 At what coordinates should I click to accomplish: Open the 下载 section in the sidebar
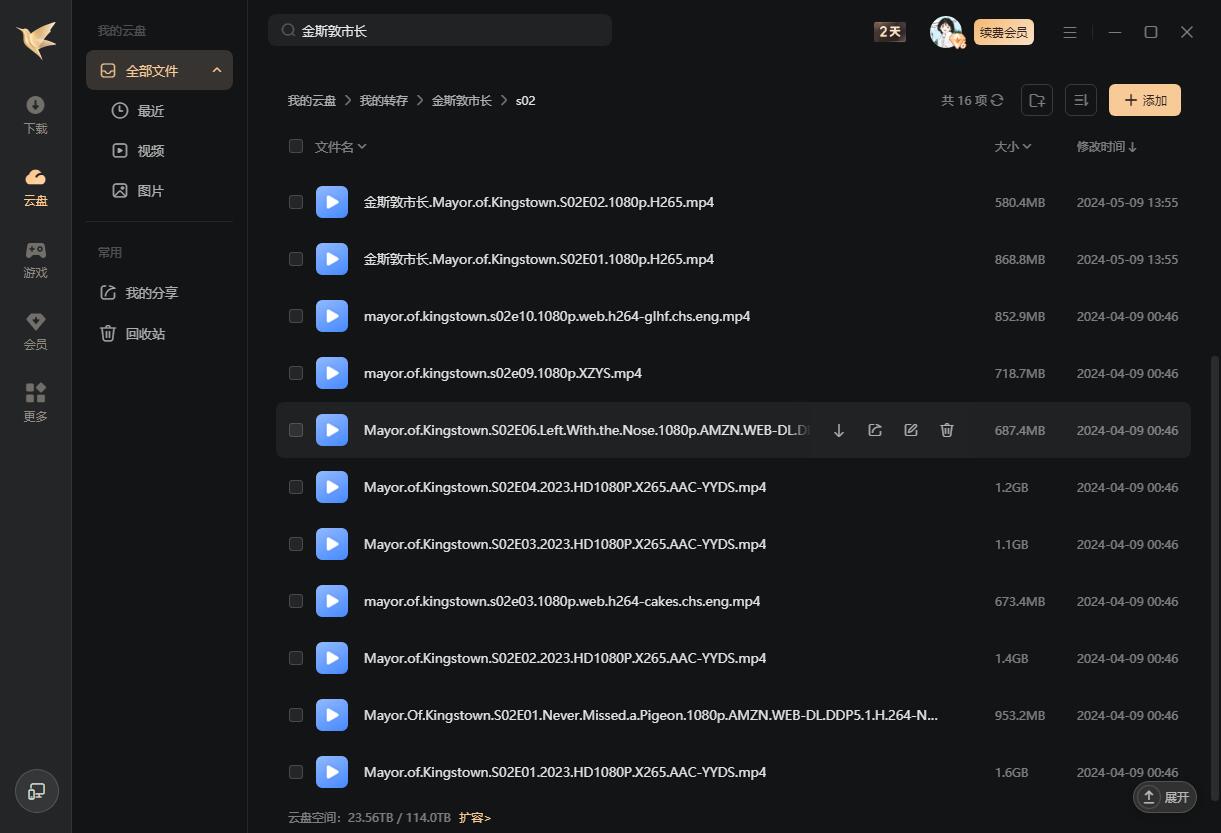coord(35,113)
